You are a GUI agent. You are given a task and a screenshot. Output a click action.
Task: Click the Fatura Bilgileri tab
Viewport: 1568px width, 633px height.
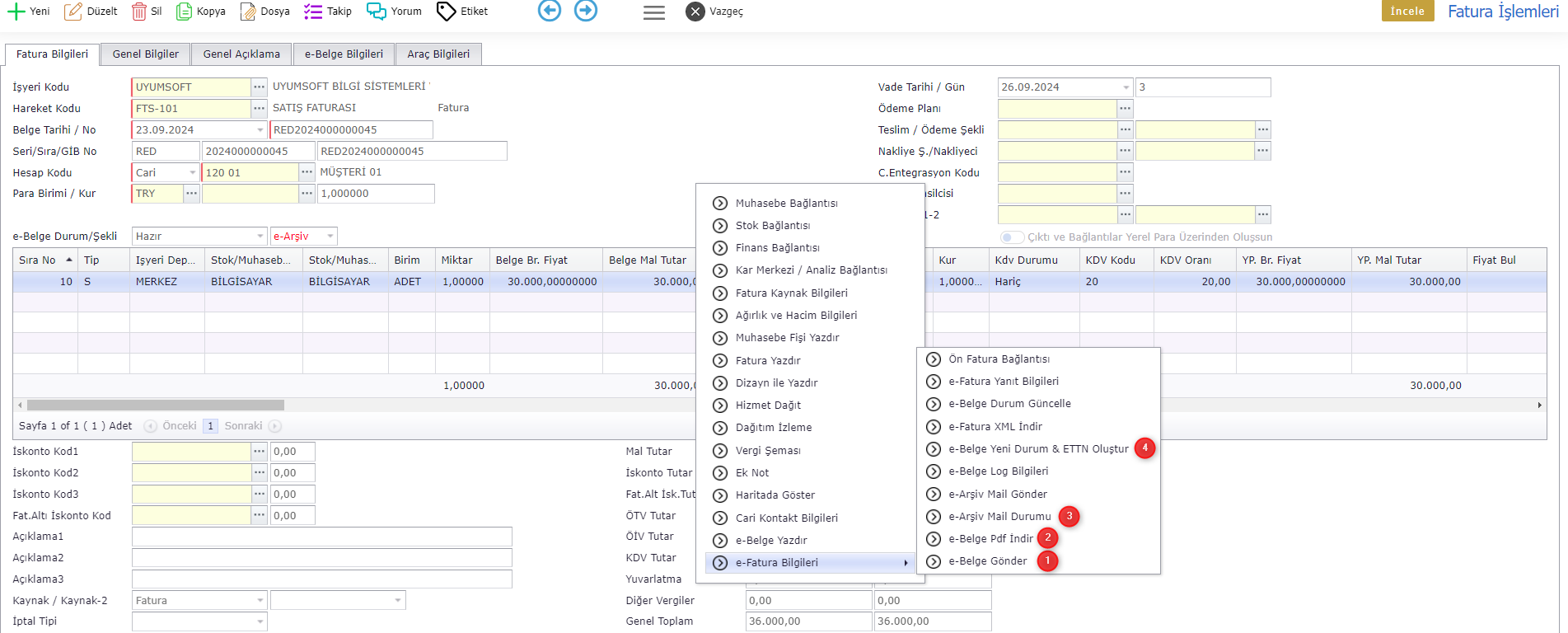[52, 54]
